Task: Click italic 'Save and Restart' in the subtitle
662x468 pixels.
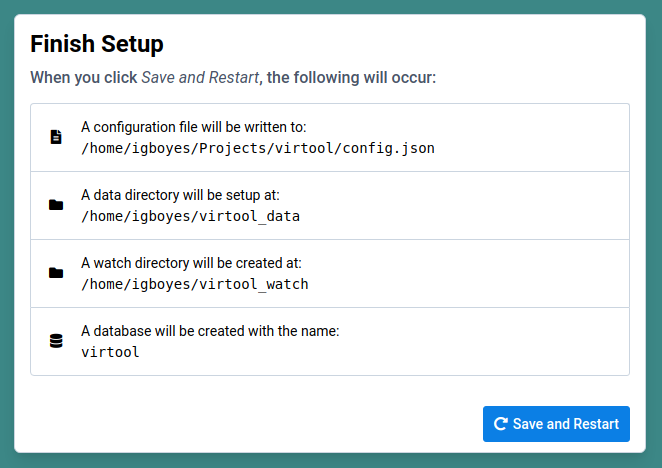Action: click(x=199, y=77)
